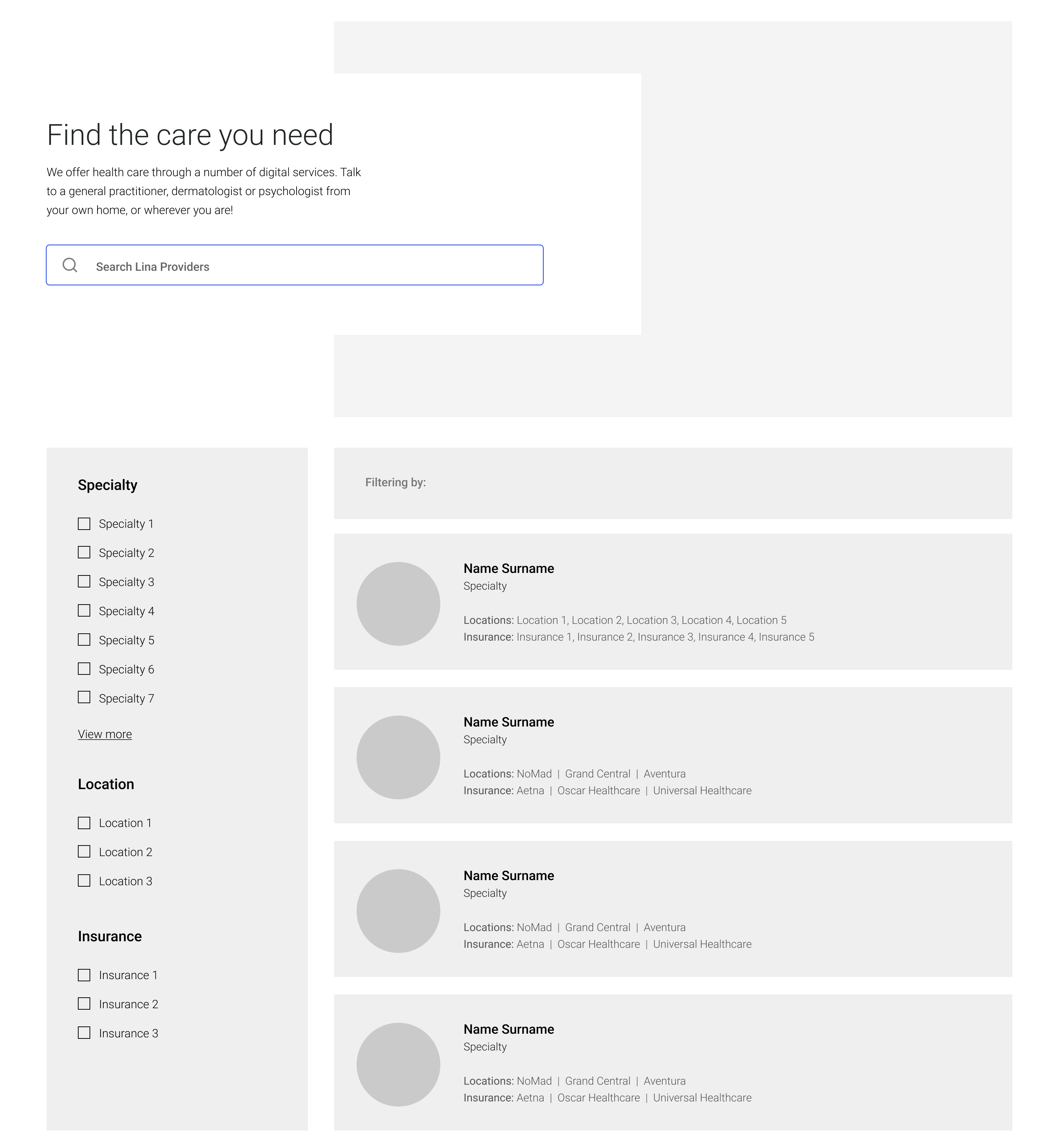The width and height of the screenshot is (1048, 1148).
Task: Open the first Name Surname provider link
Action: pos(508,569)
